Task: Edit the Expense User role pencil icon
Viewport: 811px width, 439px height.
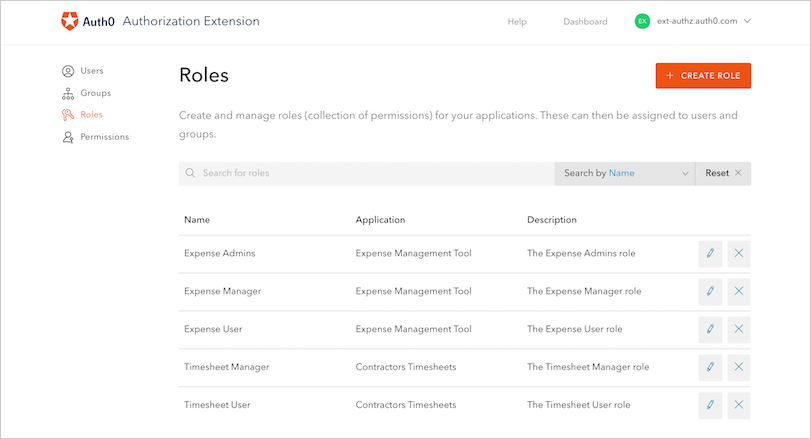Action: pos(710,328)
